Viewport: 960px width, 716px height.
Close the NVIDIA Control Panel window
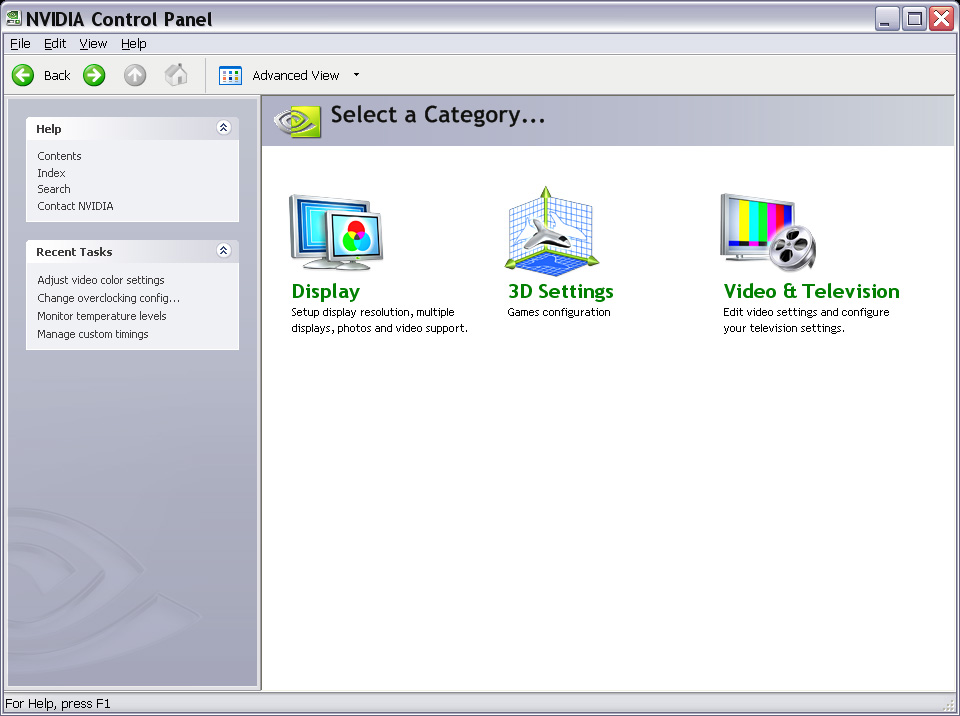(942, 18)
